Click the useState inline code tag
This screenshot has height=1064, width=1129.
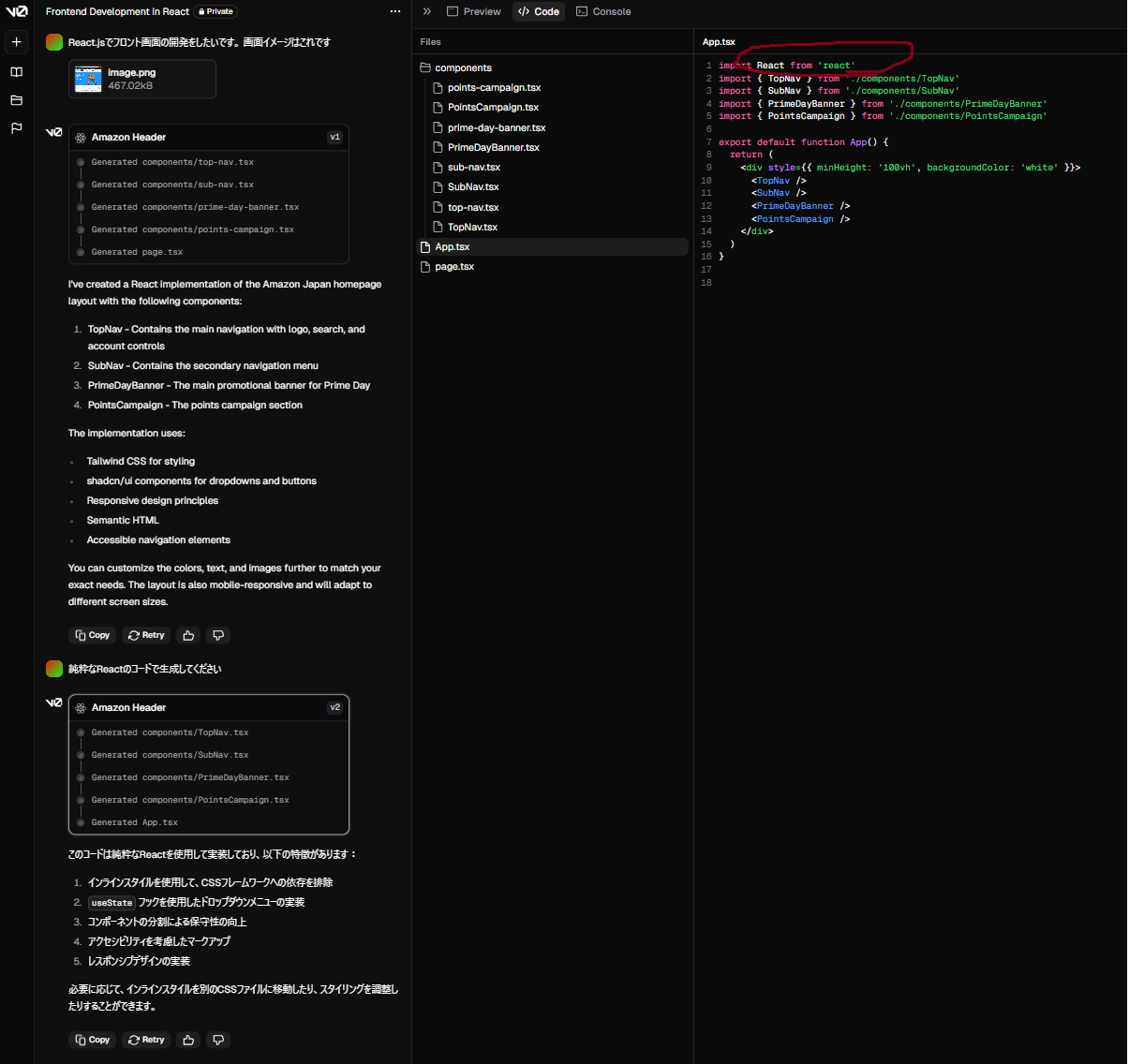point(111,903)
